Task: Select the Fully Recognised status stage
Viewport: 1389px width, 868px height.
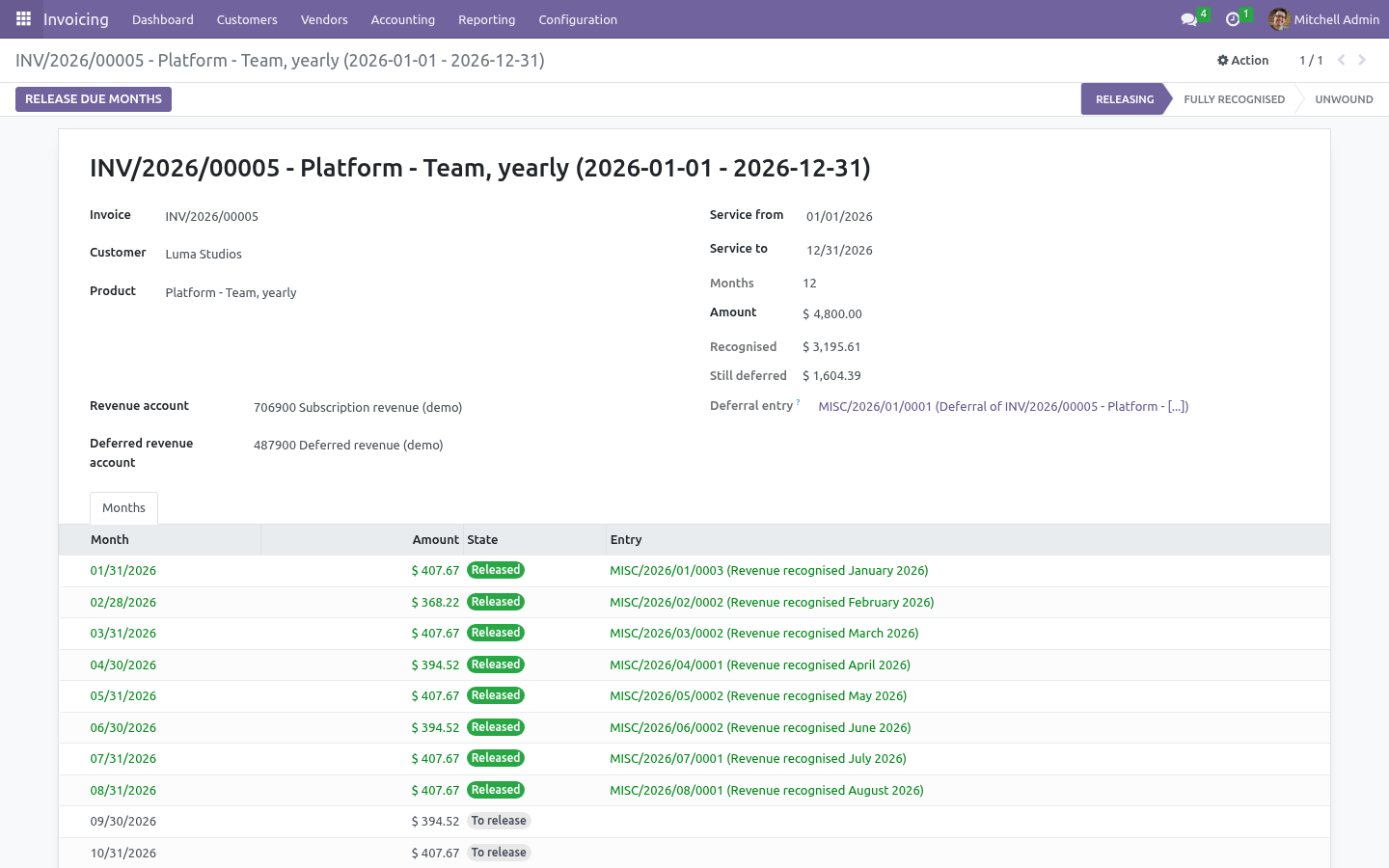Action: tap(1234, 99)
